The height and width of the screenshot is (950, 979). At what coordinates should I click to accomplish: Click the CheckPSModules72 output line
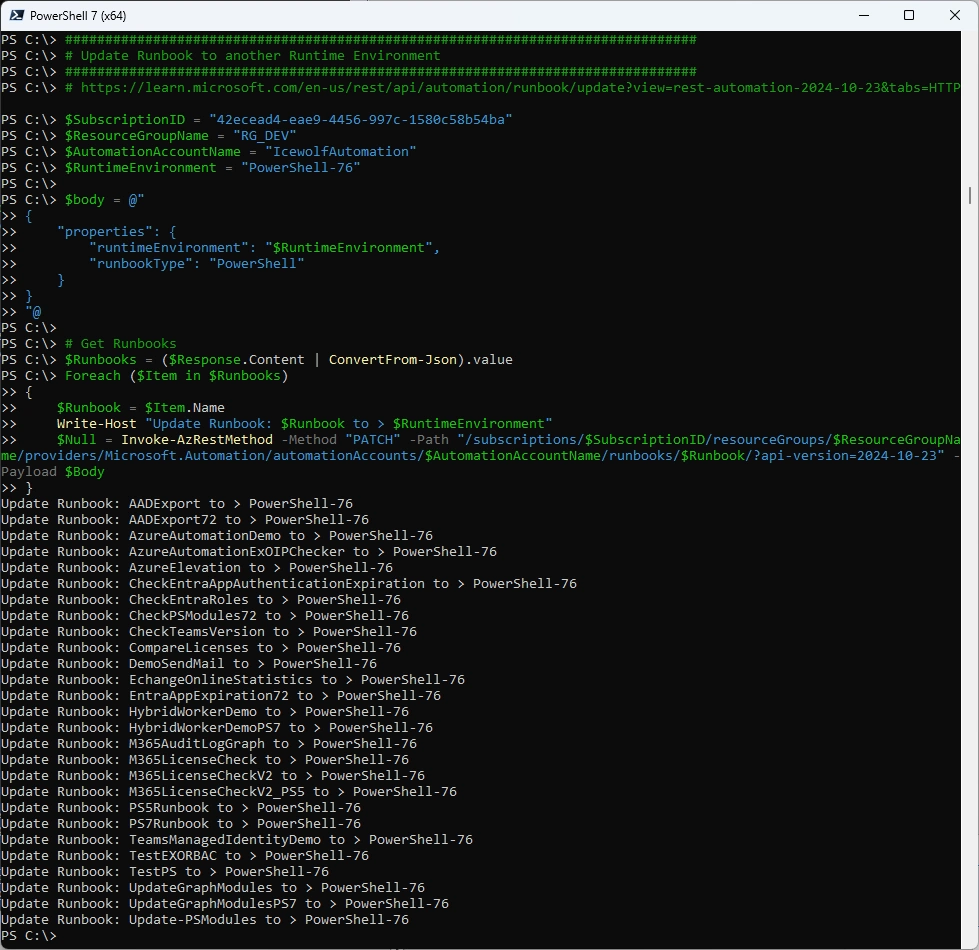point(205,616)
